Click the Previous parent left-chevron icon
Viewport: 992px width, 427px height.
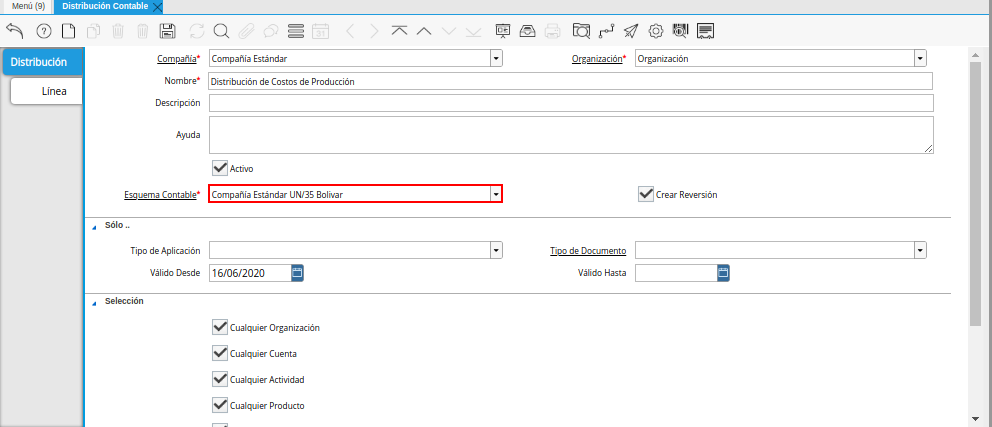[350, 30]
